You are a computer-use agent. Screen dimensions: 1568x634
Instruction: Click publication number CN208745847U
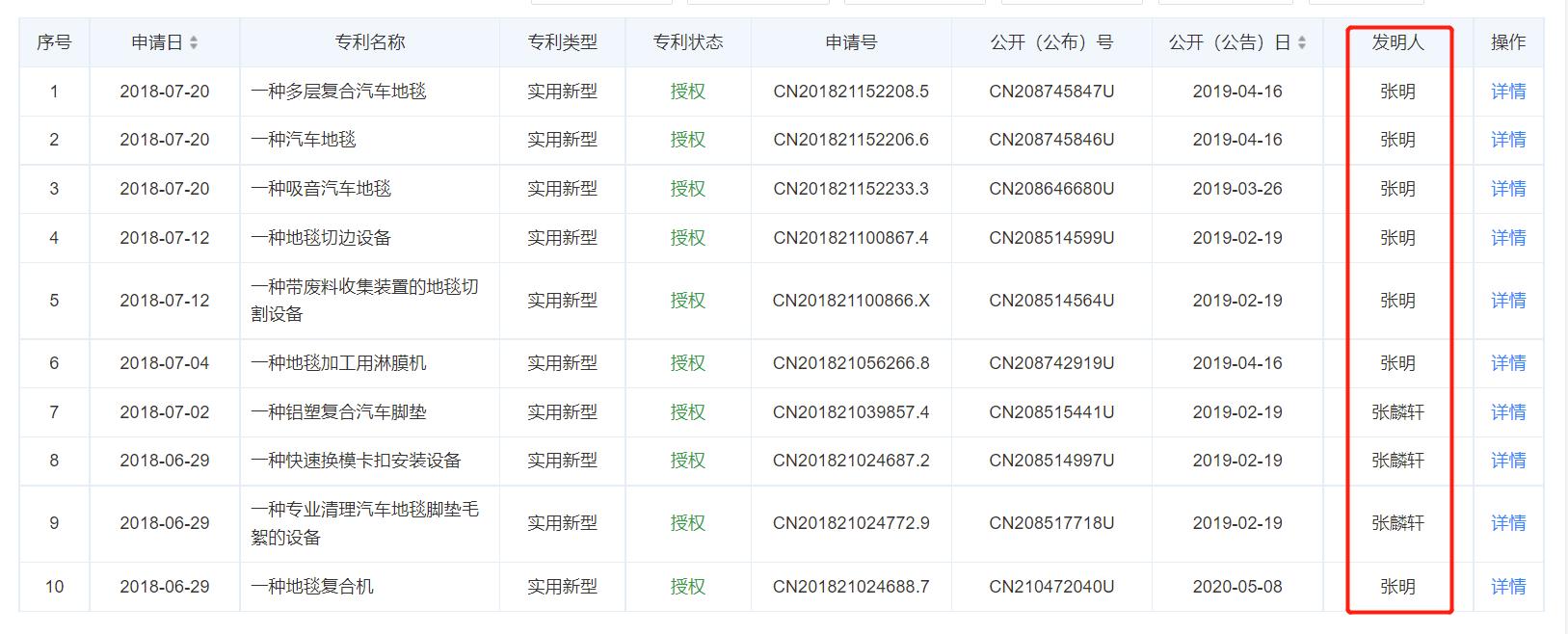(1051, 92)
